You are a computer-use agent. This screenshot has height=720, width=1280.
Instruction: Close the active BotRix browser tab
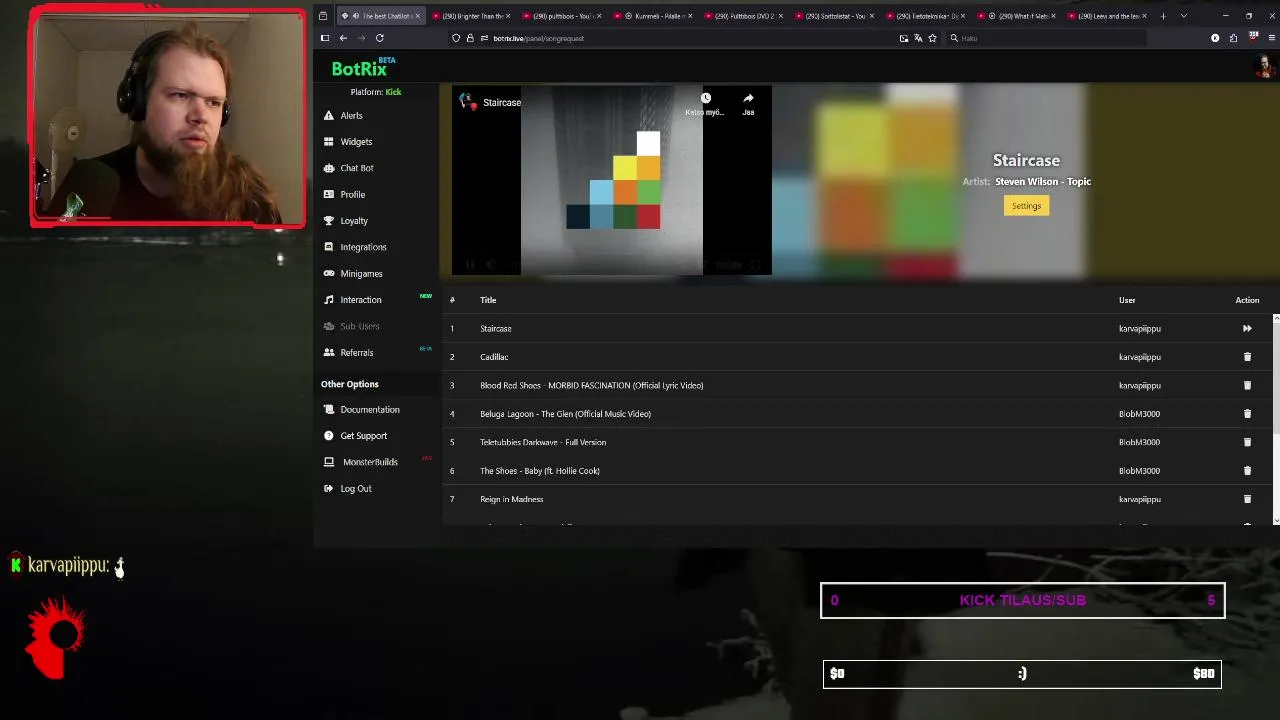point(418,16)
